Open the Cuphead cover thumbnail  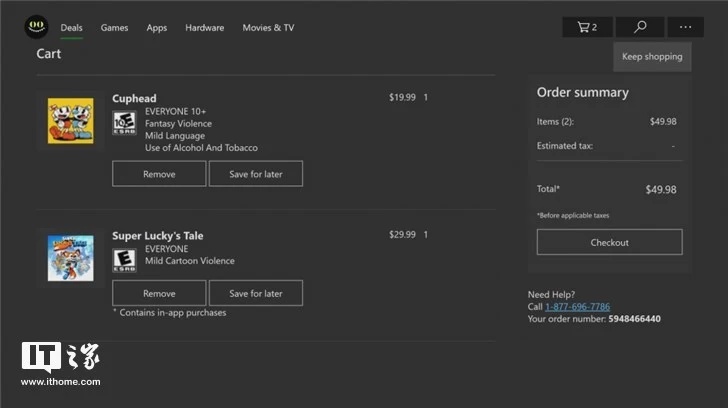pyautogui.click(x=71, y=121)
